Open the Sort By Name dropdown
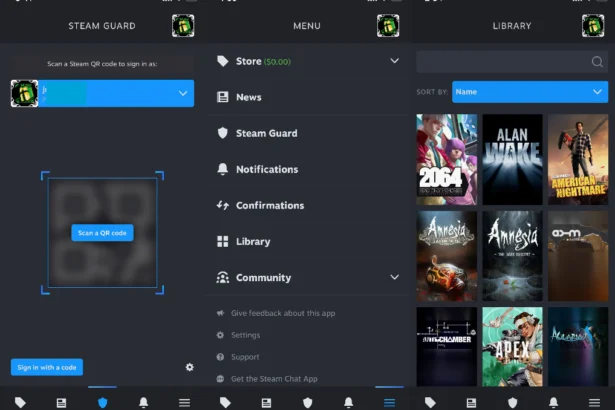Viewport: 615px width, 410px height. (x=530, y=92)
